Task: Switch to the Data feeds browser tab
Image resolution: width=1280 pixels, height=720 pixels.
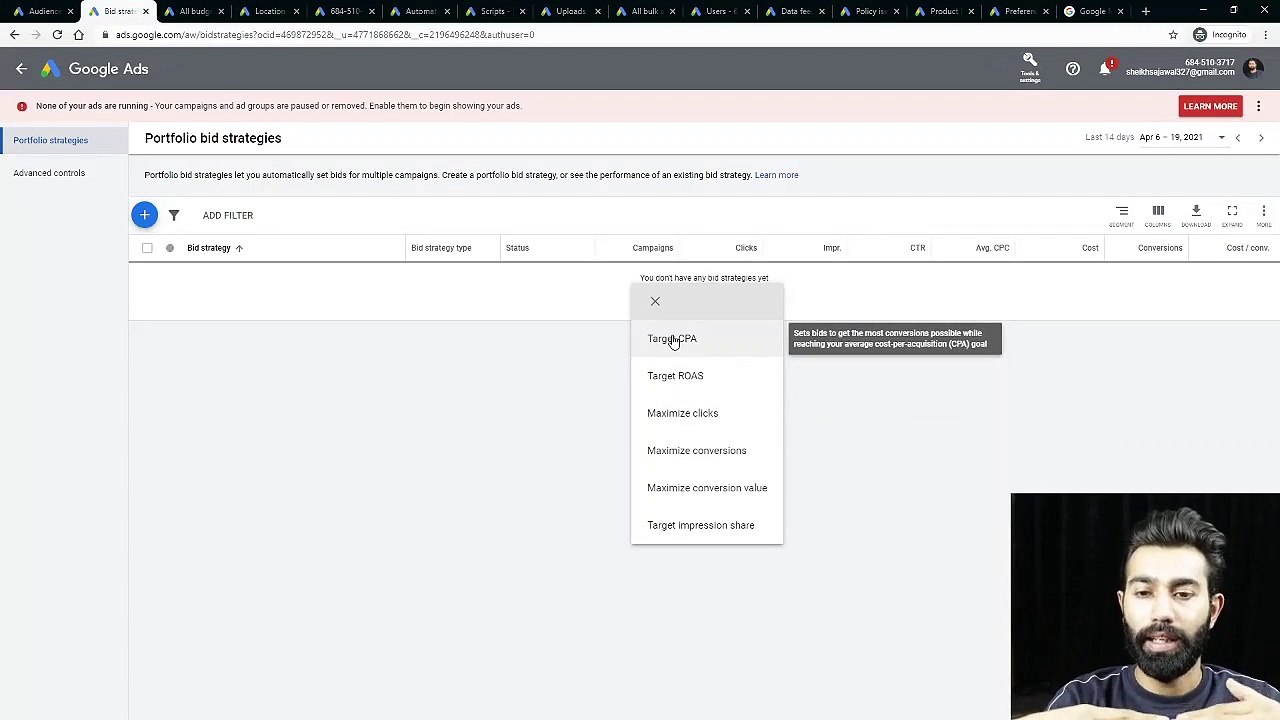Action: point(794,11)
